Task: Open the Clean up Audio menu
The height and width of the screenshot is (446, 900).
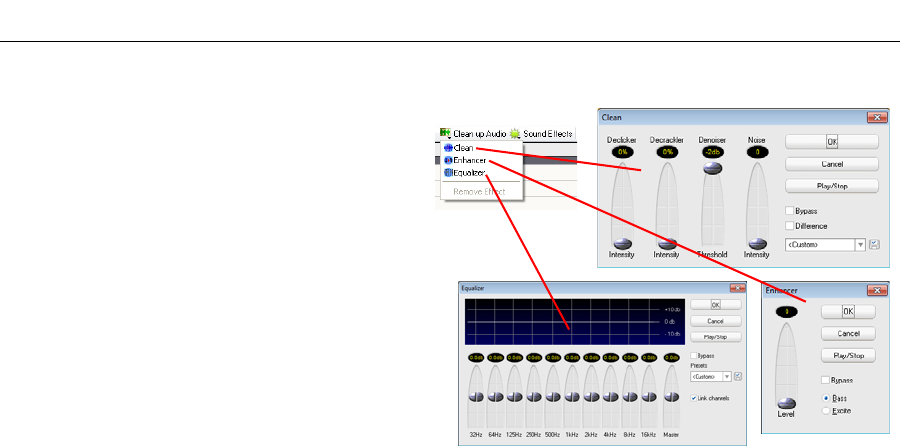Action: (473, 134)
